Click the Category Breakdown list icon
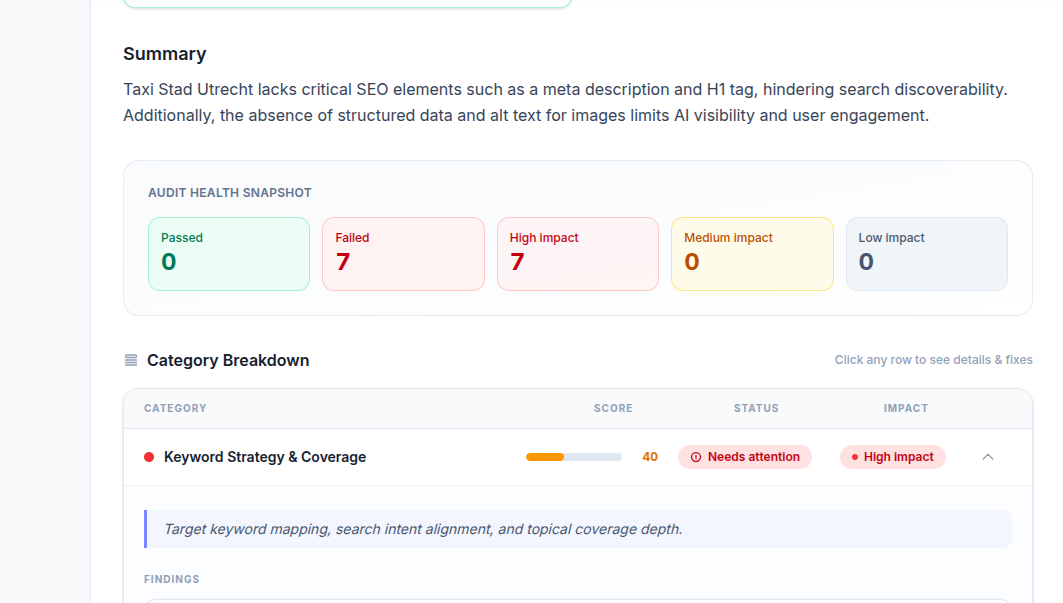The width and height of the screenshot is (1063, 603). (131, 360)
